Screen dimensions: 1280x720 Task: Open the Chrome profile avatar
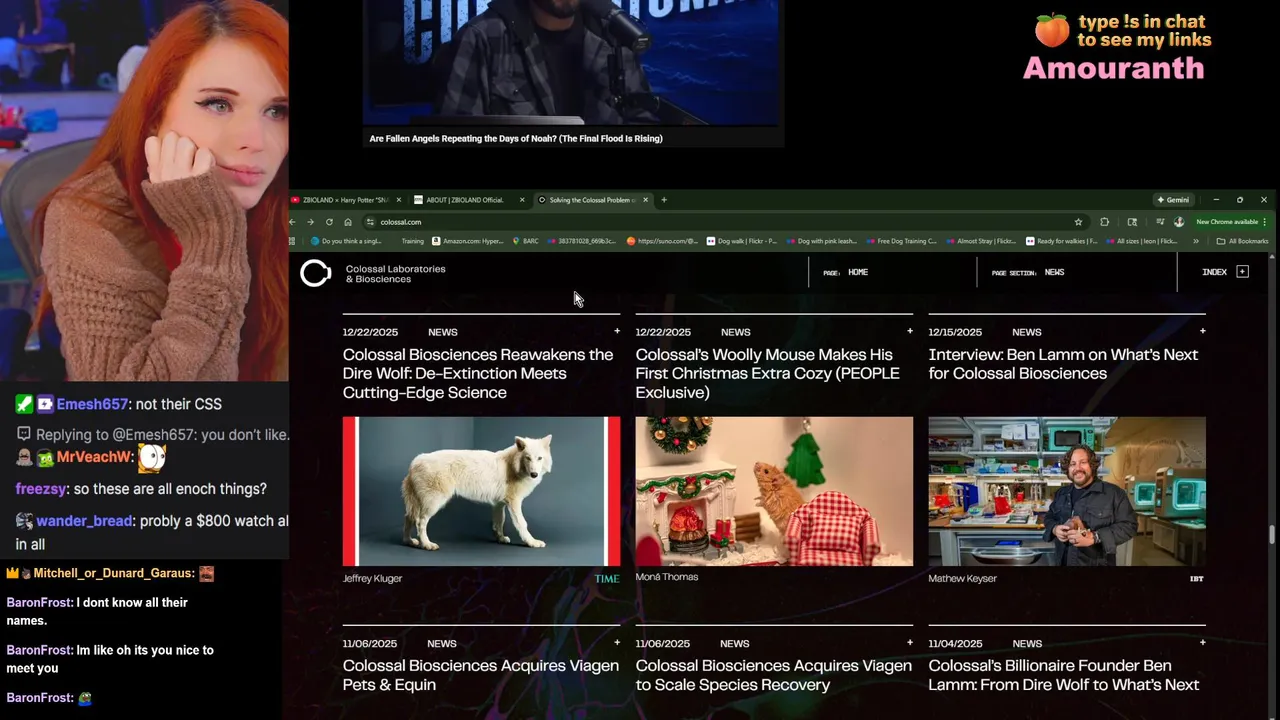1179,222
